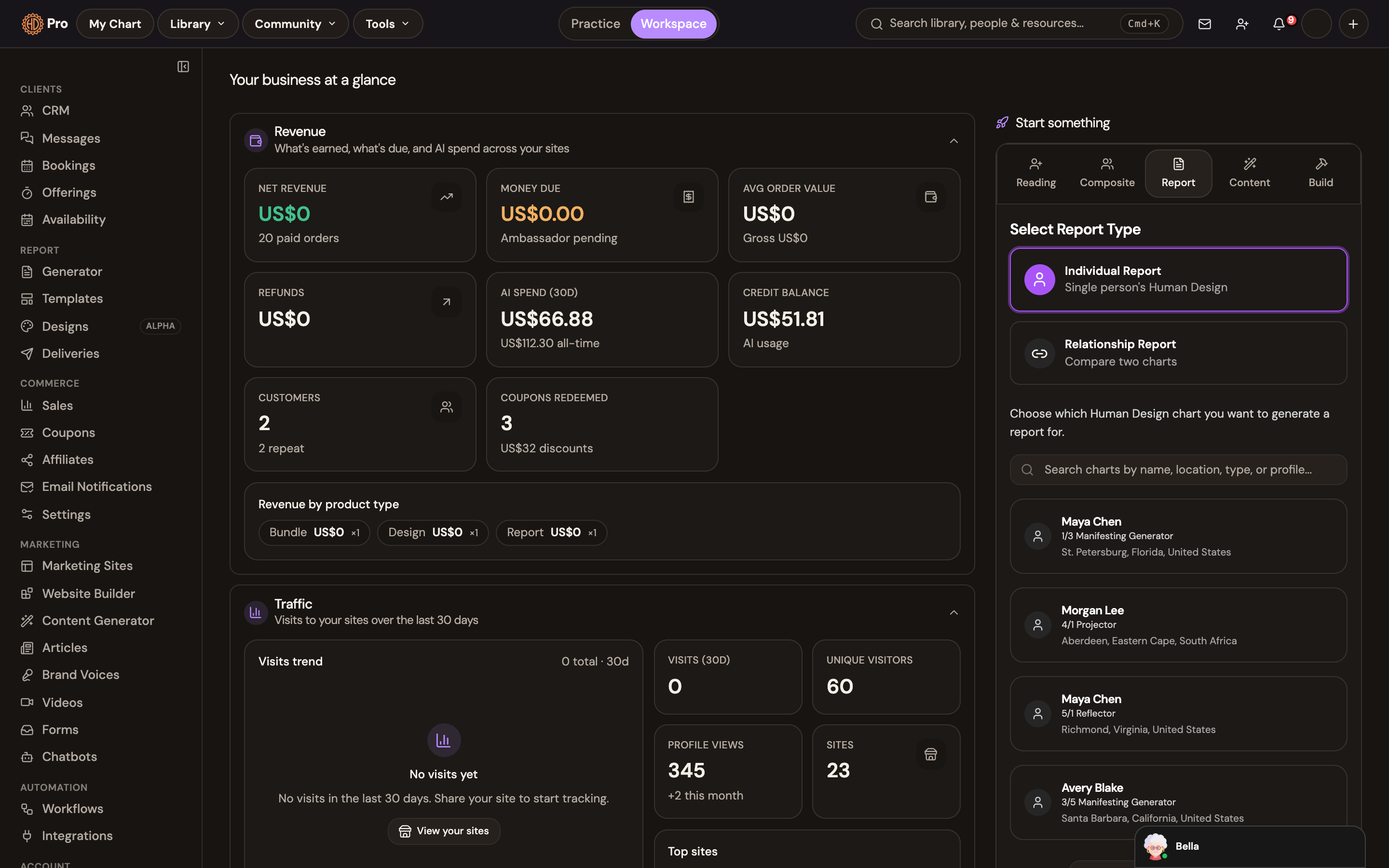Open the Composite tab
1389x868 pixels.
pyautogui.click(x=1106, y=174)
